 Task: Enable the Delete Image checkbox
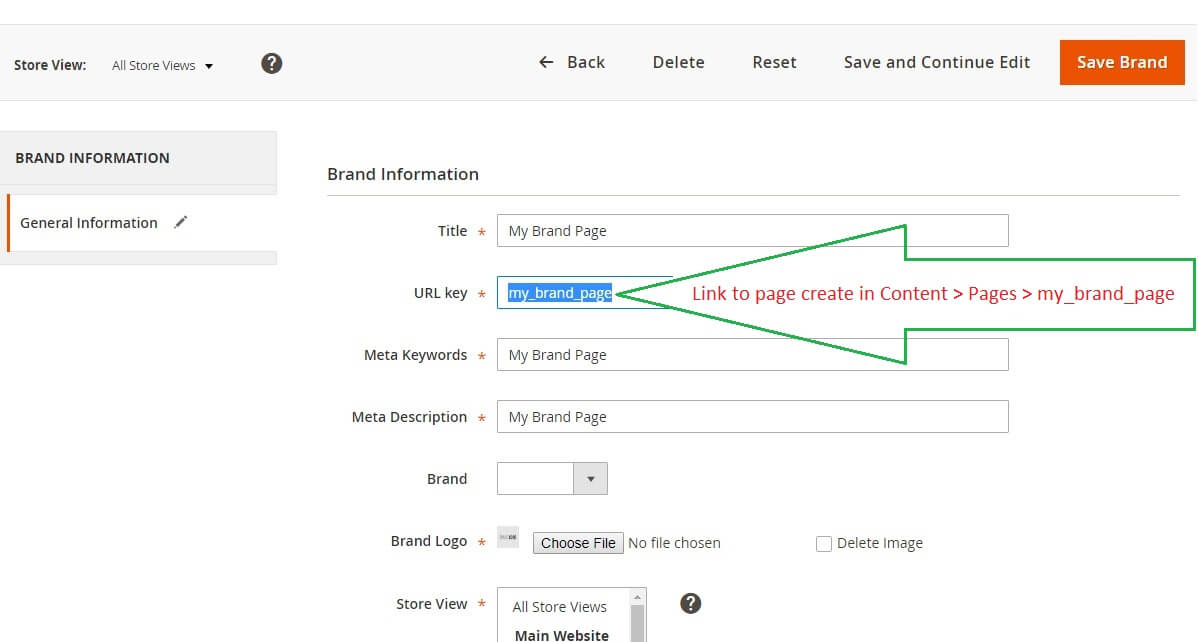click(x=824, y=544)
